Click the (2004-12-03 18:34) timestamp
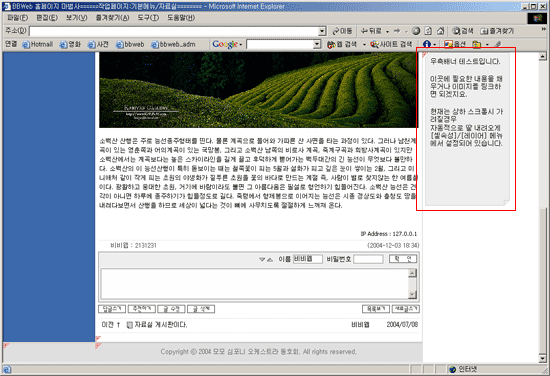The image size is (550, 376). pos(393,246)
